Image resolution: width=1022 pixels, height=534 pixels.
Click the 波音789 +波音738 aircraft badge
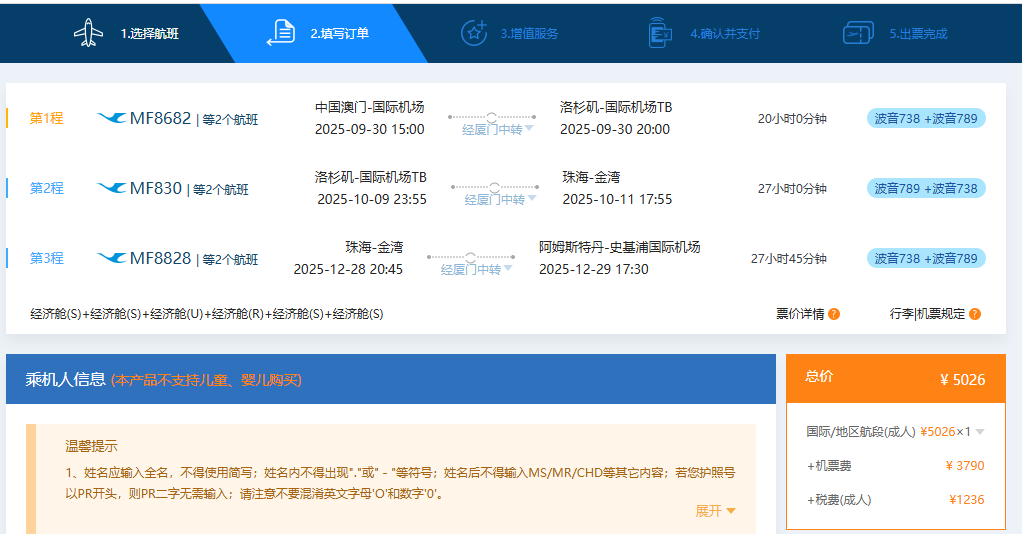(x=926, y=188)
